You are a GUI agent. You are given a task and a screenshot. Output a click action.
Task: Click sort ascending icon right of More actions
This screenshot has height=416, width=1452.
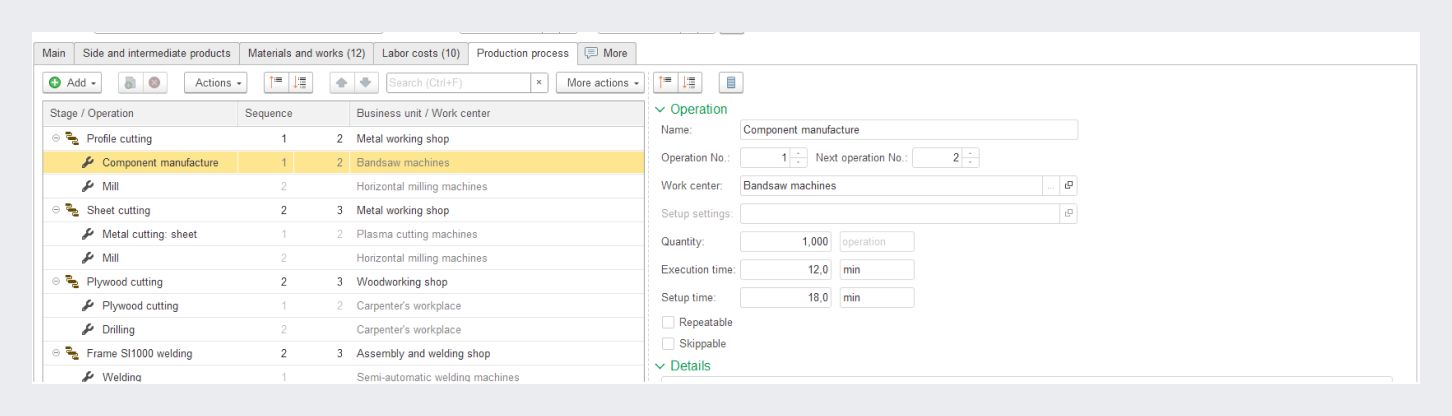click(x=666, y=83)
